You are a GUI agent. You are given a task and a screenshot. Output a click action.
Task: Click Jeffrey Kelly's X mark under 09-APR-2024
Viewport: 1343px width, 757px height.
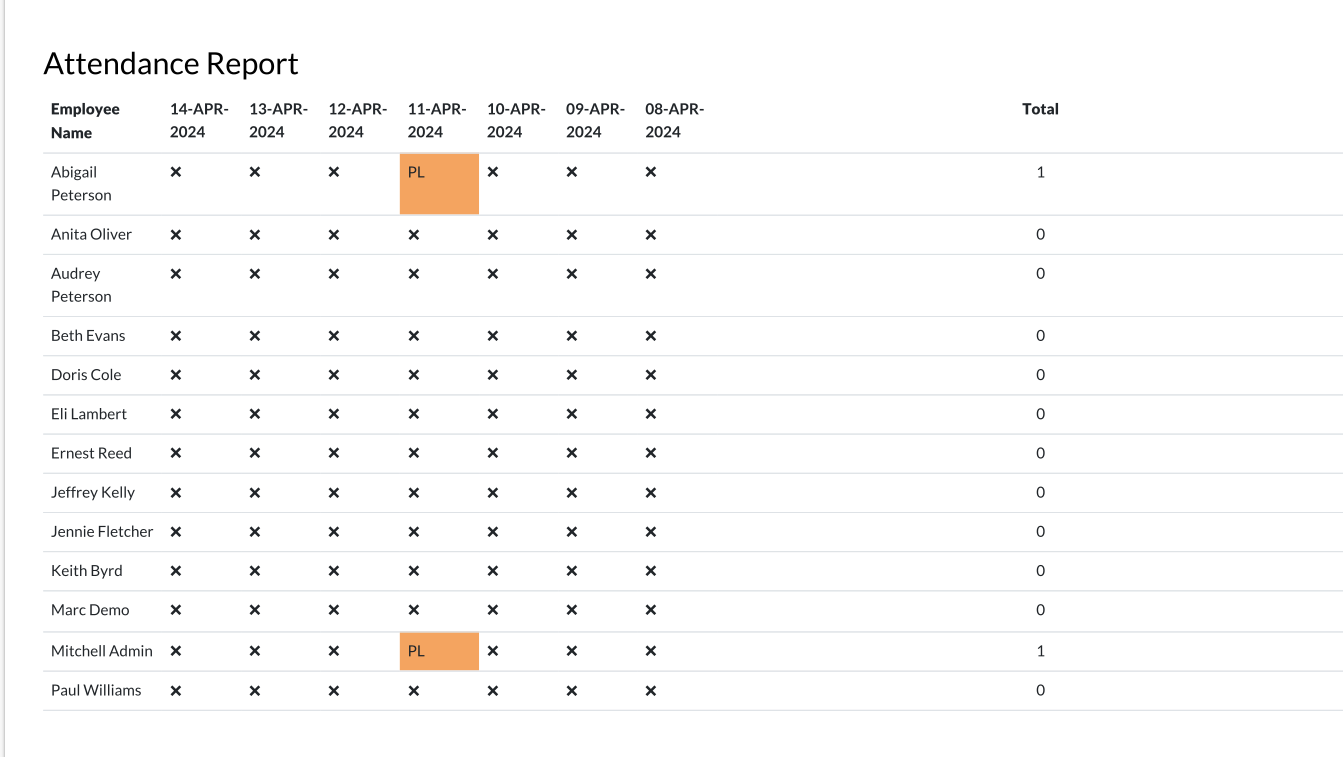(572, 492)
